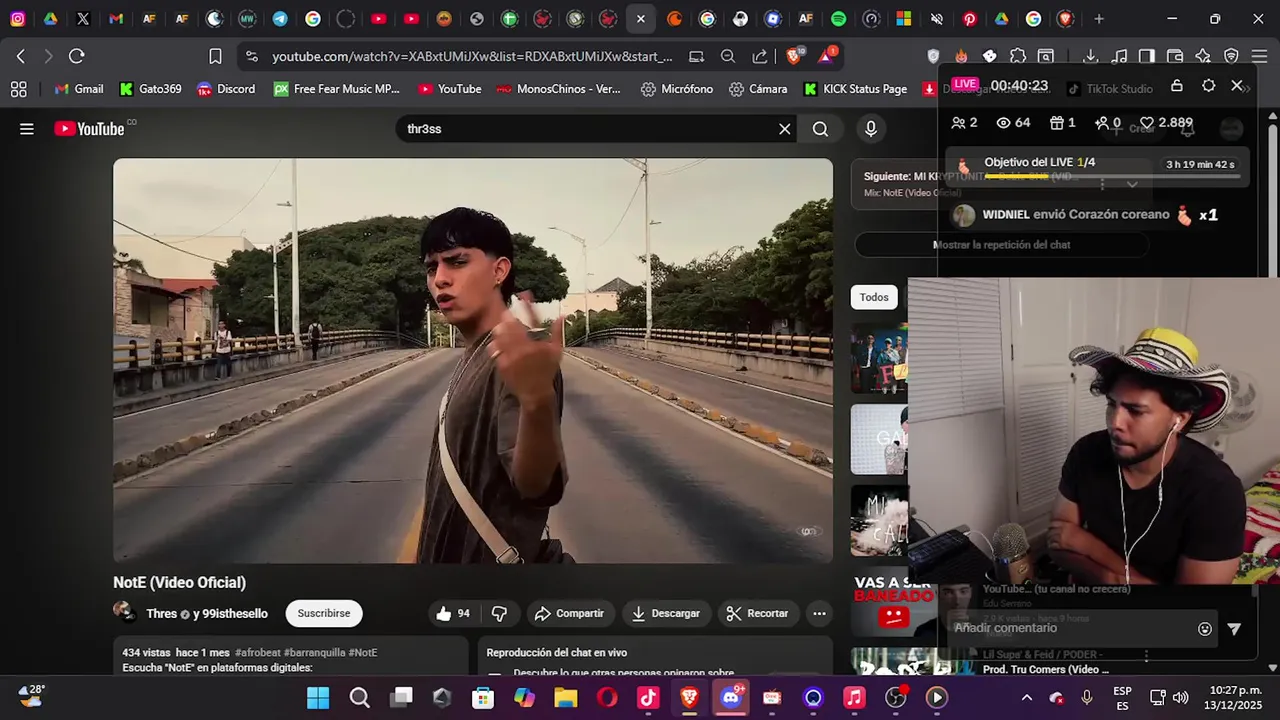Open the browser downloads arrow

pos(1091,56)
